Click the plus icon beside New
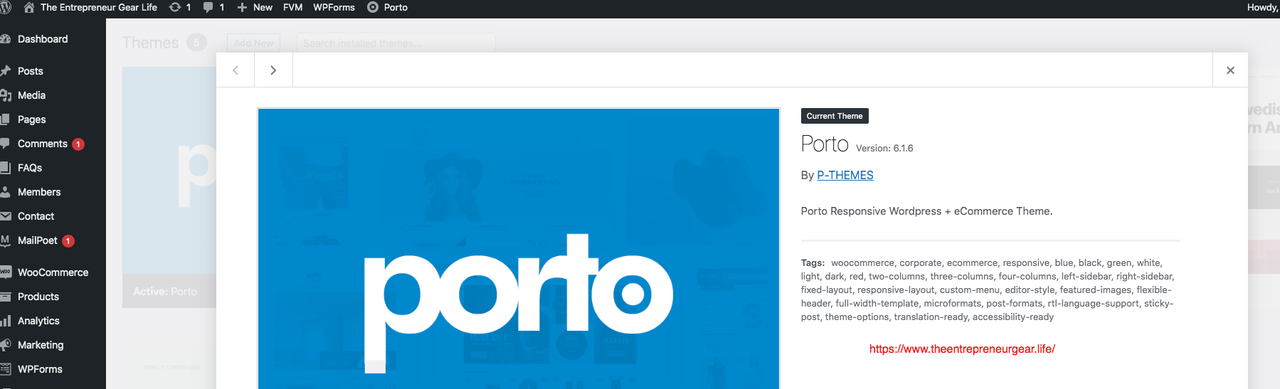Image resolution: width=1280 pixels, height=389 pixels. pos(242,7)
